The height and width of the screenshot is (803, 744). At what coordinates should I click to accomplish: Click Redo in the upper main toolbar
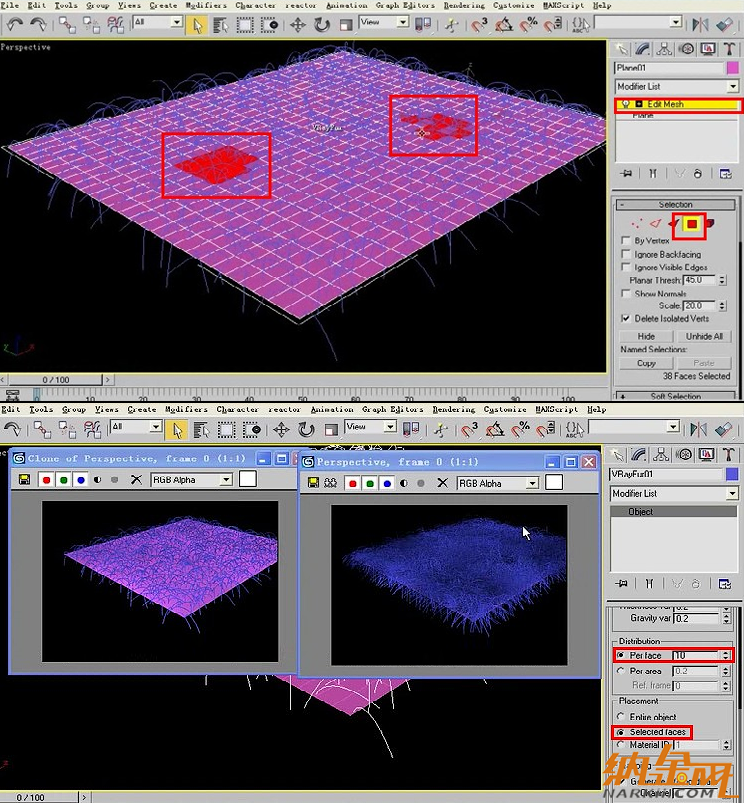click(38, 24)
